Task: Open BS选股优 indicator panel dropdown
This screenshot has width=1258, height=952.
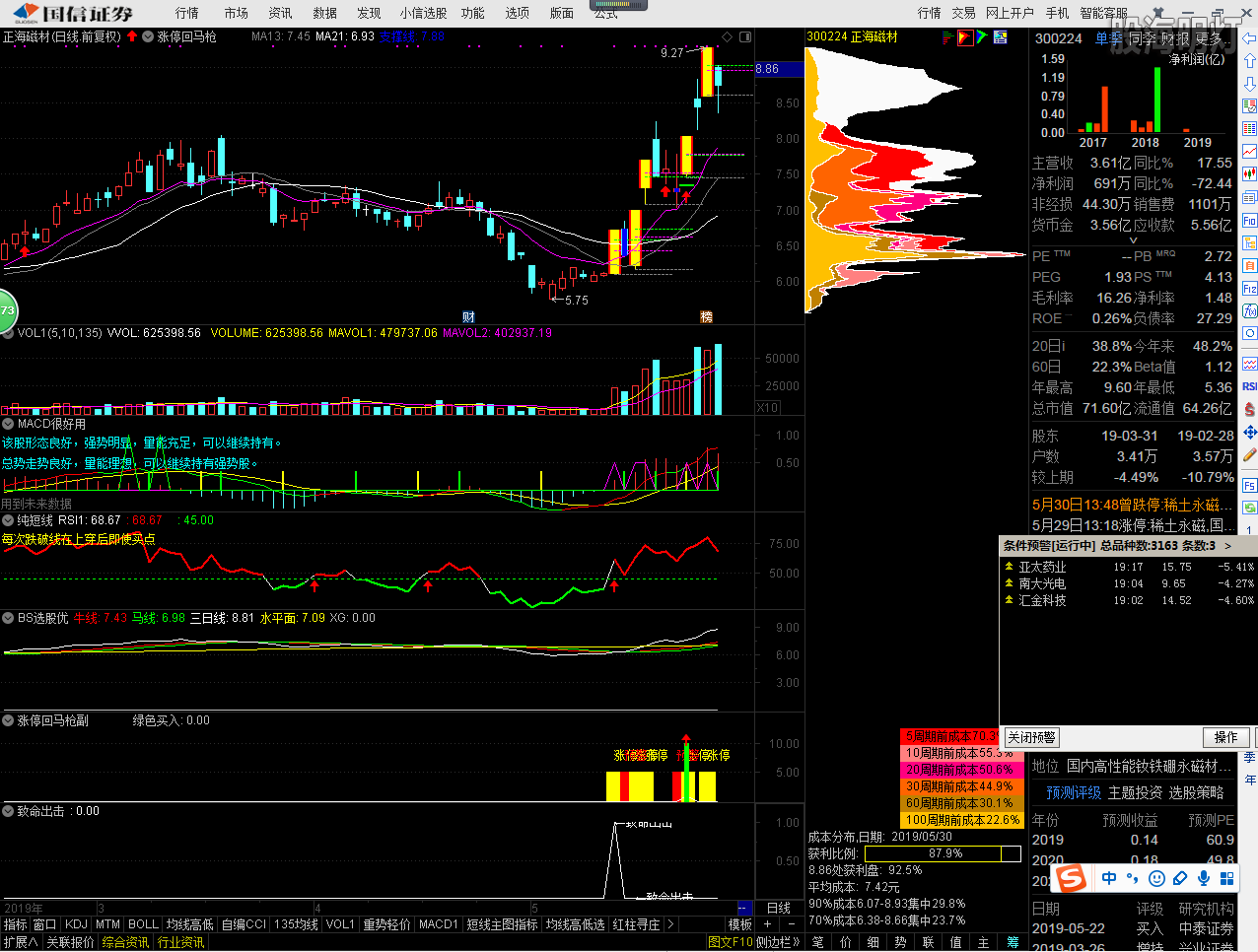Action: tap(9, 618)
